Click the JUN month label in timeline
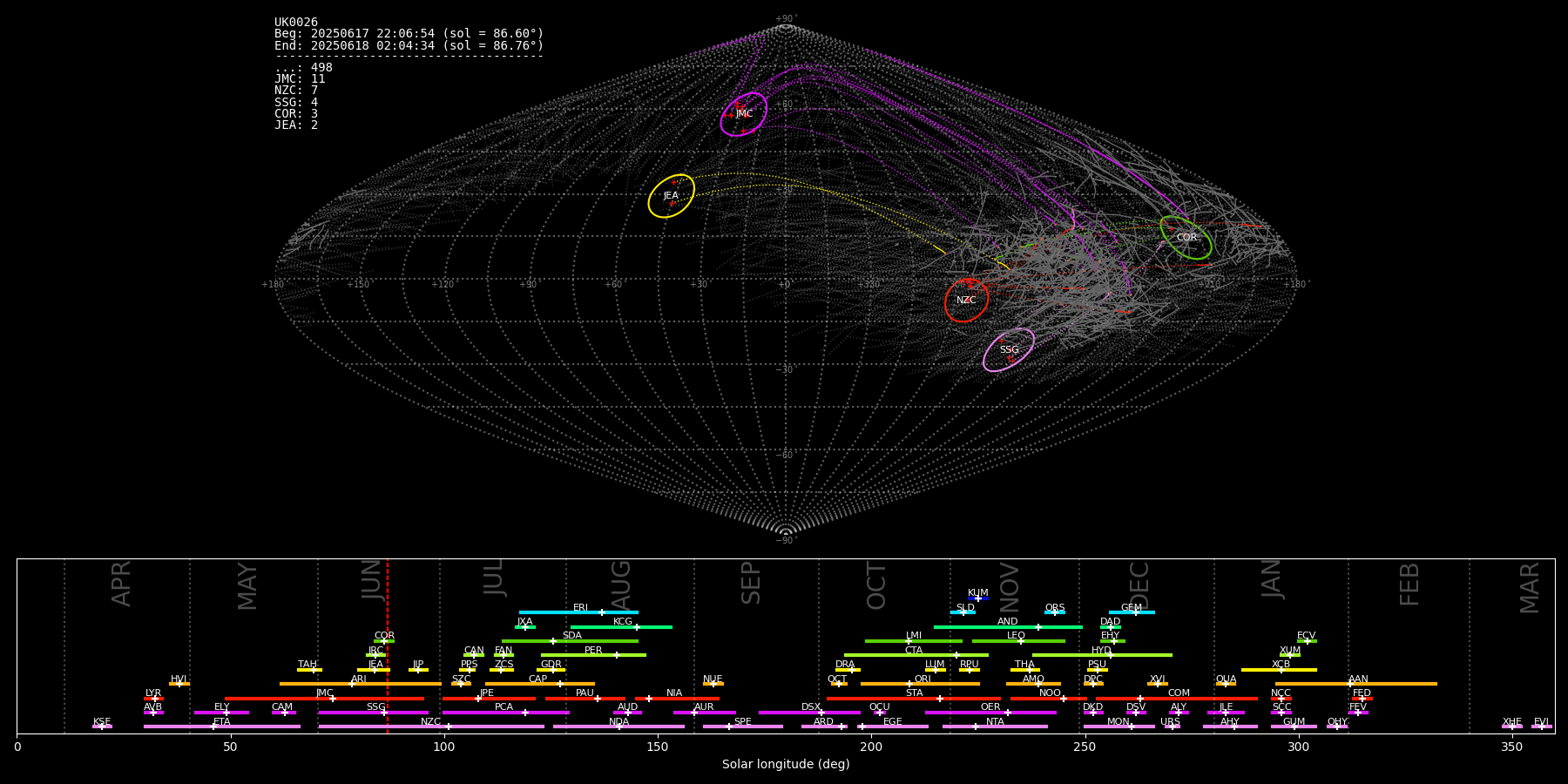The width and height of the screenshot is (1568, 784). (x=373, y=578)
